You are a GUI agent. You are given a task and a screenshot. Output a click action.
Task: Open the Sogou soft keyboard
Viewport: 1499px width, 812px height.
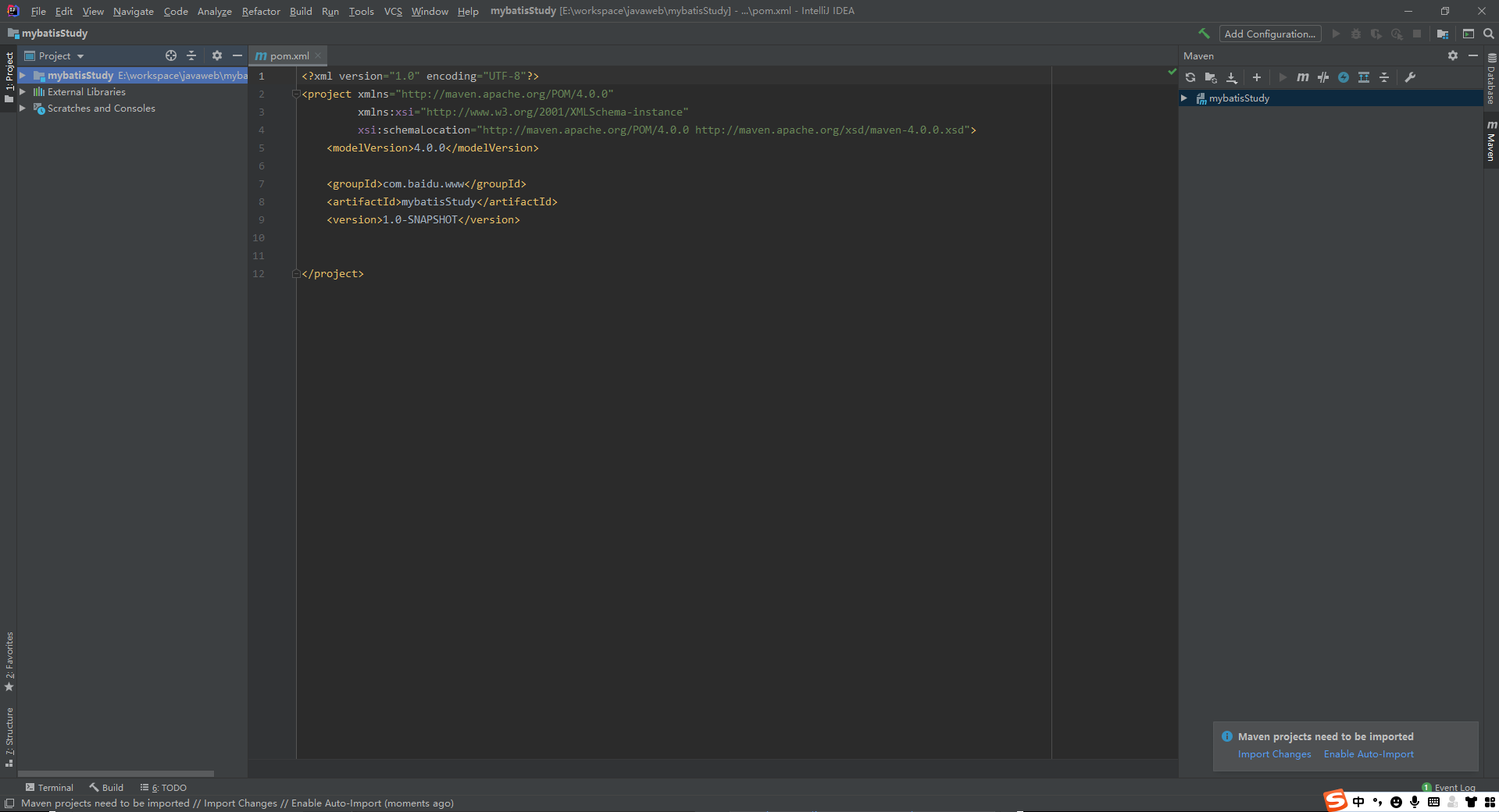1433,802
